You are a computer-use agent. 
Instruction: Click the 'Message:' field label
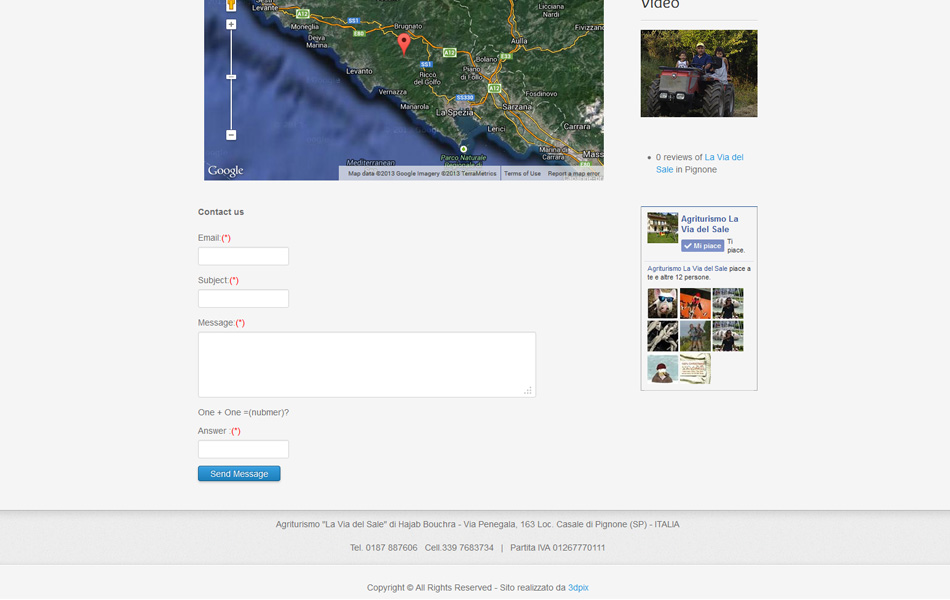point(216,322)
